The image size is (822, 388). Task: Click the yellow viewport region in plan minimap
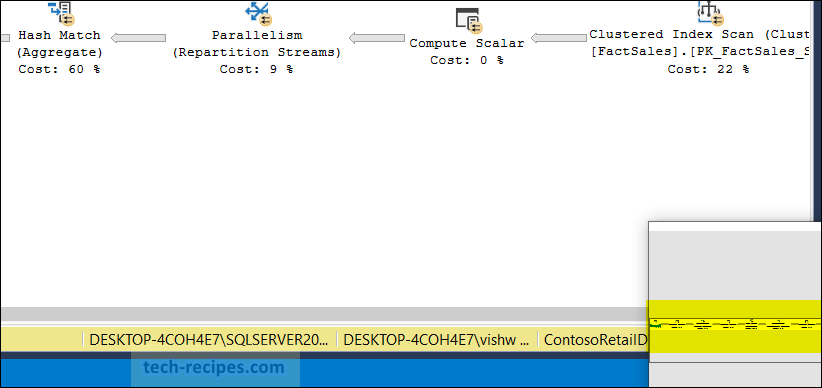point(735,326)
